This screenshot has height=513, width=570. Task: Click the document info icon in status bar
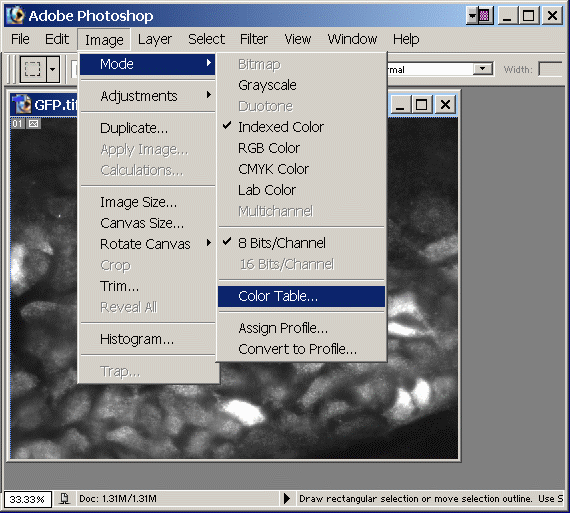tap(64, 499)
